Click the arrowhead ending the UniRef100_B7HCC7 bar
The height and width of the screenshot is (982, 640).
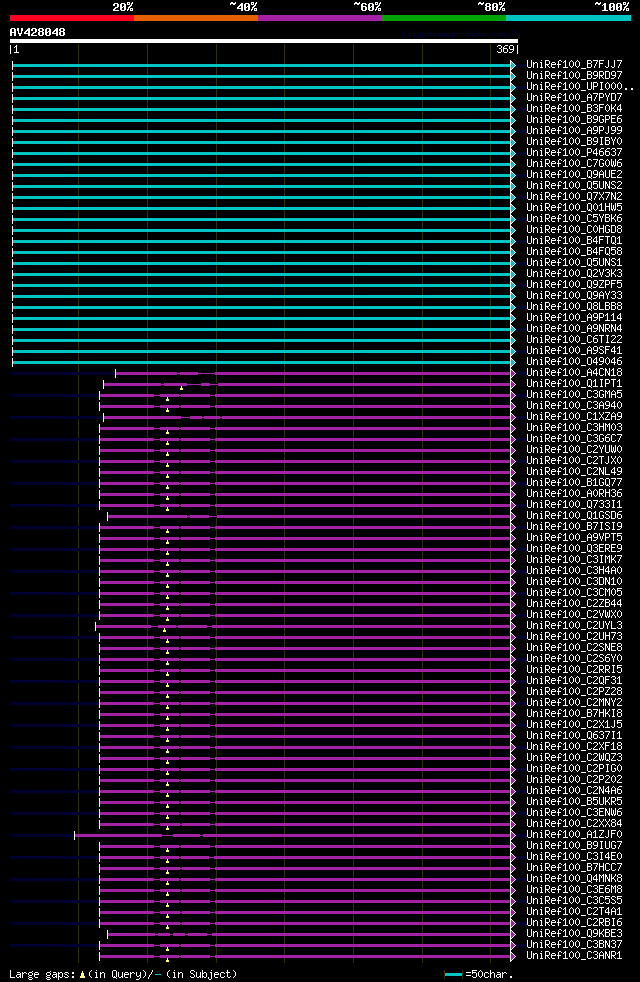[x=514, y=868]
